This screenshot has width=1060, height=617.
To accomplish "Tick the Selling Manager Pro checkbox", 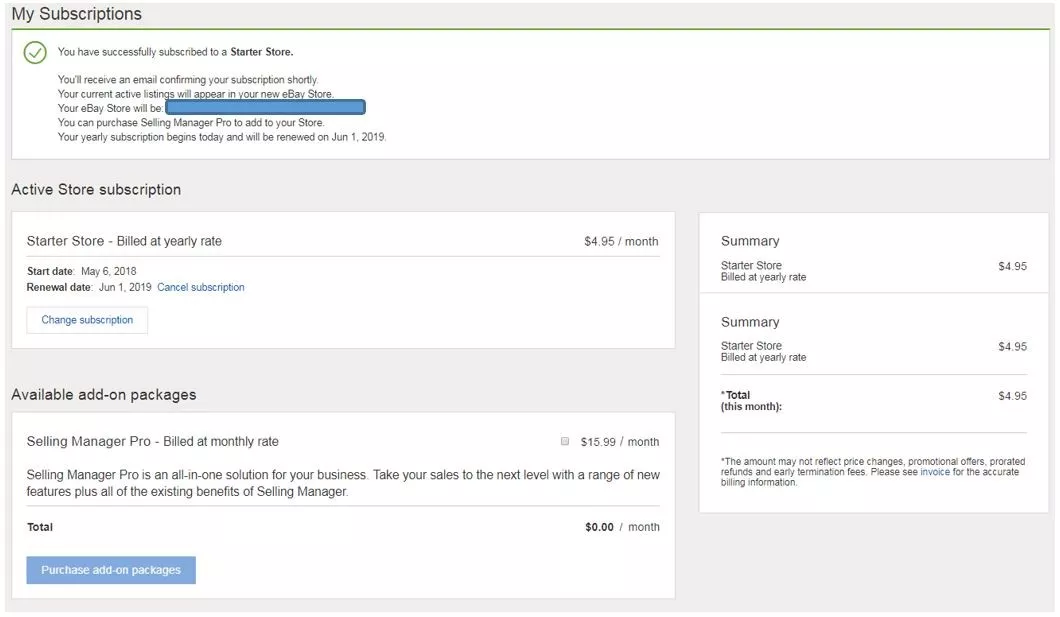I will tap(565, 441).
